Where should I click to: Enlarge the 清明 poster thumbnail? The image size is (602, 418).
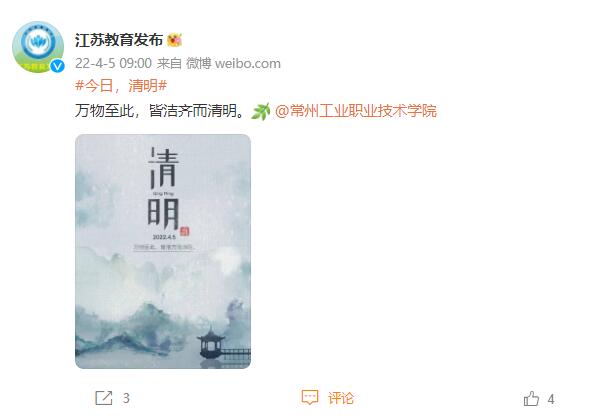click(x=163, y=251)
